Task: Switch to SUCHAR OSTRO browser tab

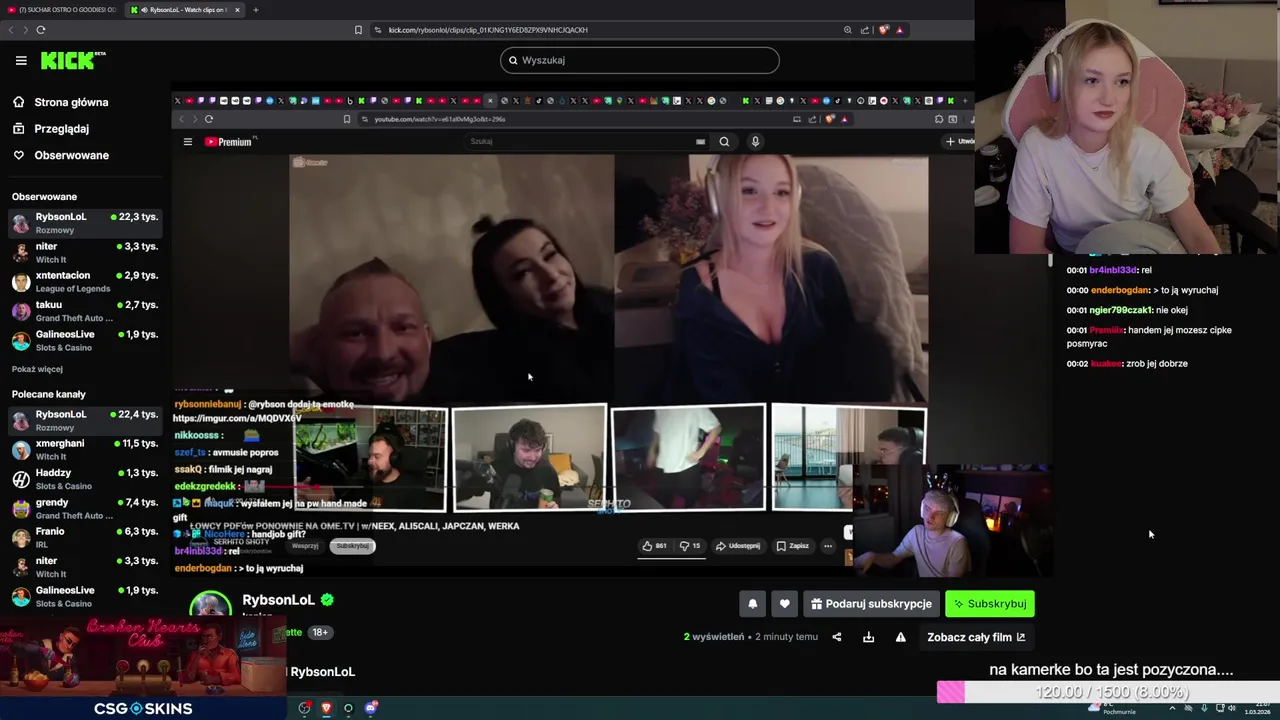Action: 61,10
